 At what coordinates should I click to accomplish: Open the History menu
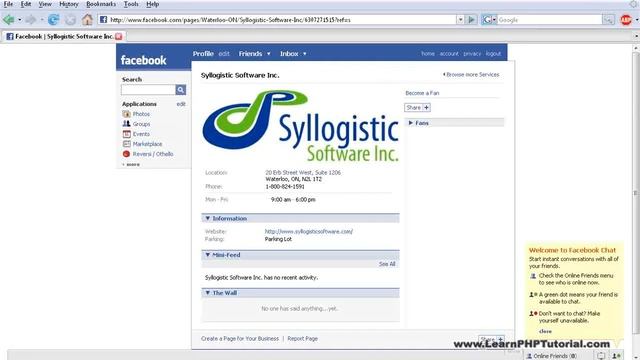pyautogui.click(x=69, y=4)
